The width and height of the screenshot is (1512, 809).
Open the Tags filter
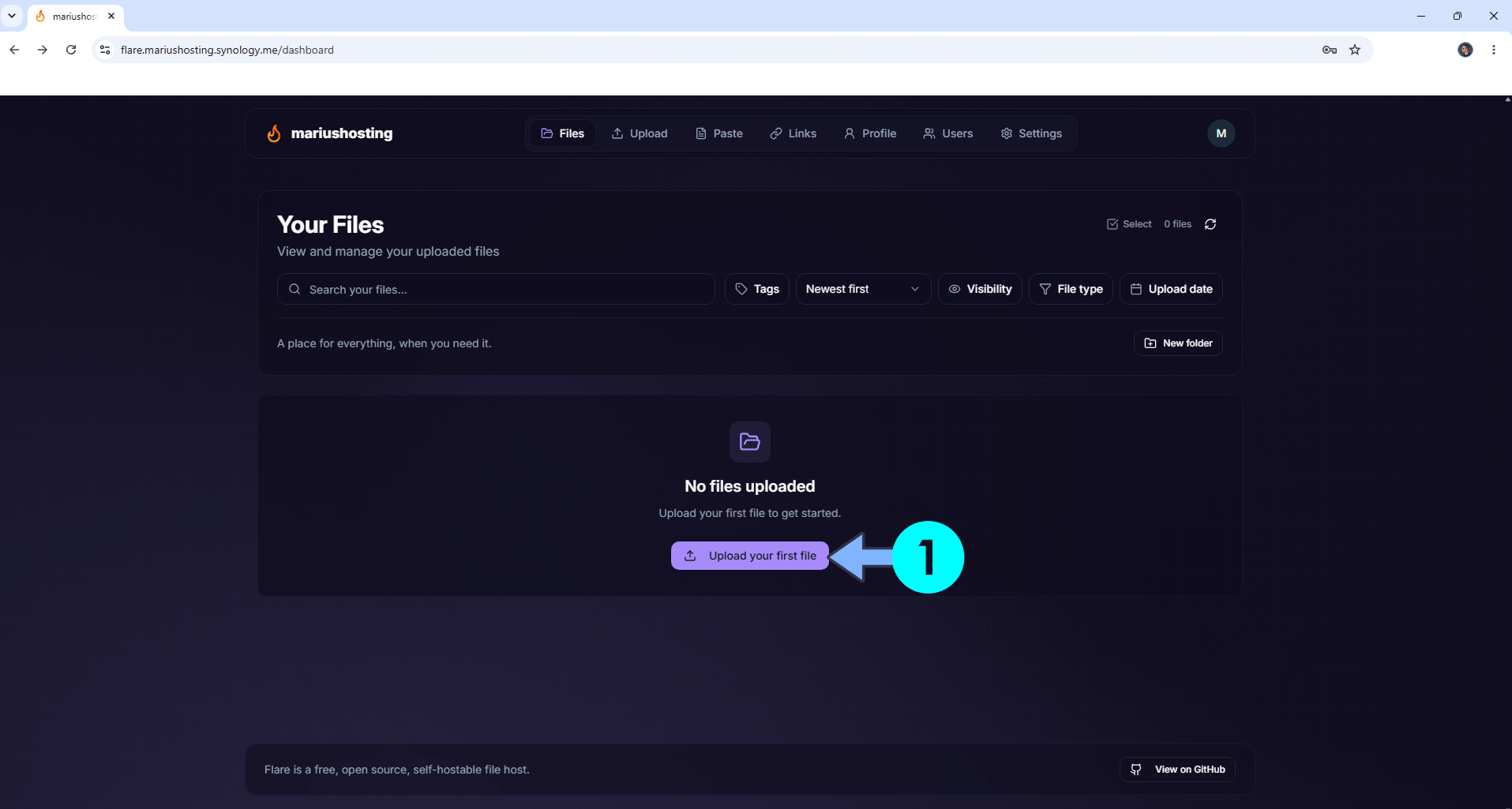[x=757, y=289]
